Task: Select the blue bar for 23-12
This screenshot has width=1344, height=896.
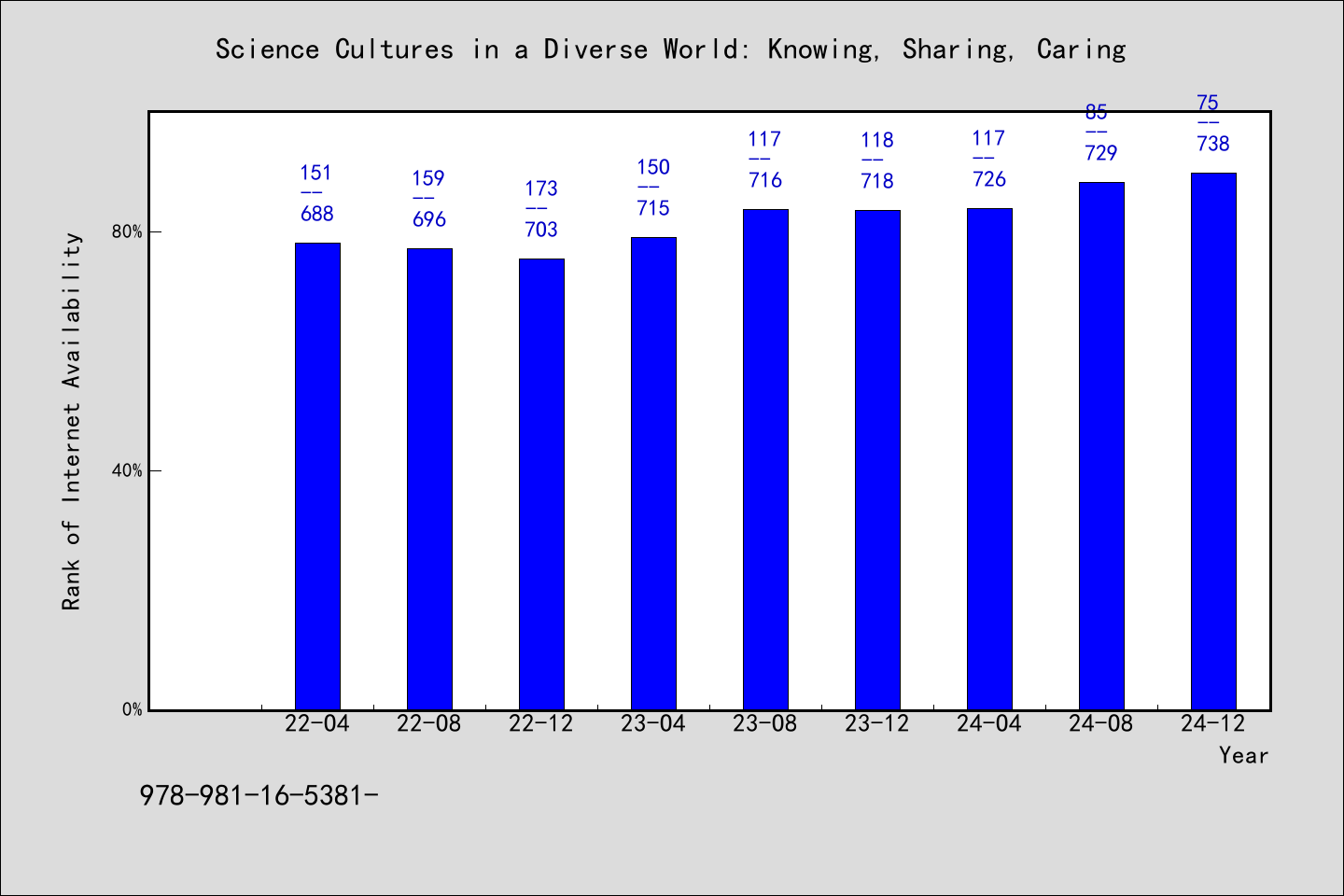Action: pyautogui.click(x=877, y=460)
